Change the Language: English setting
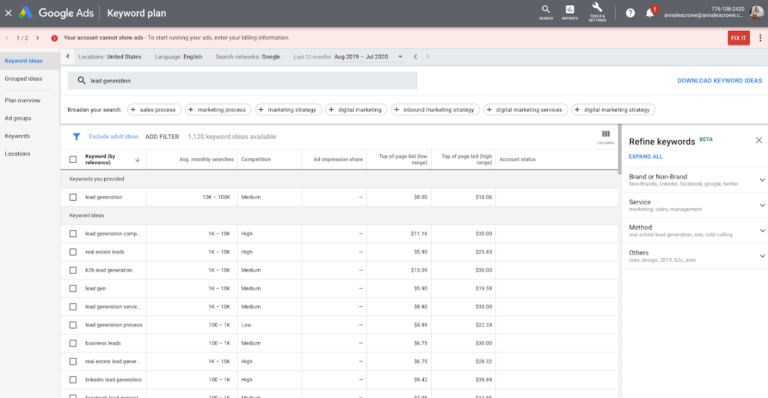The width and height of the screenshot is (768, 398). click(x=178, y=57)
